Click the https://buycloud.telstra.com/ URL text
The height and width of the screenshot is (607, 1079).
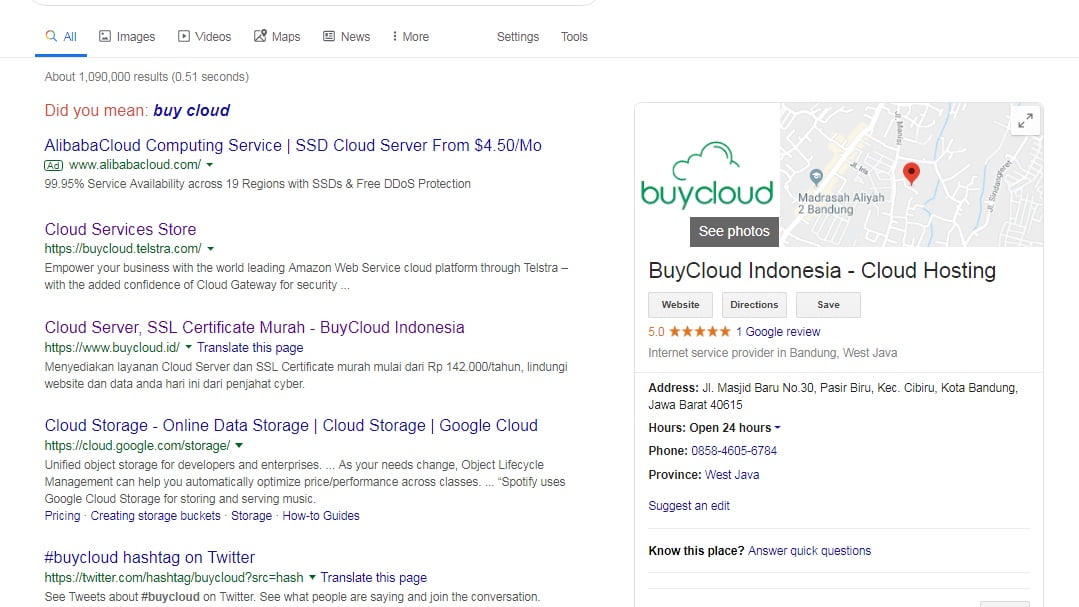click(123, 248)
